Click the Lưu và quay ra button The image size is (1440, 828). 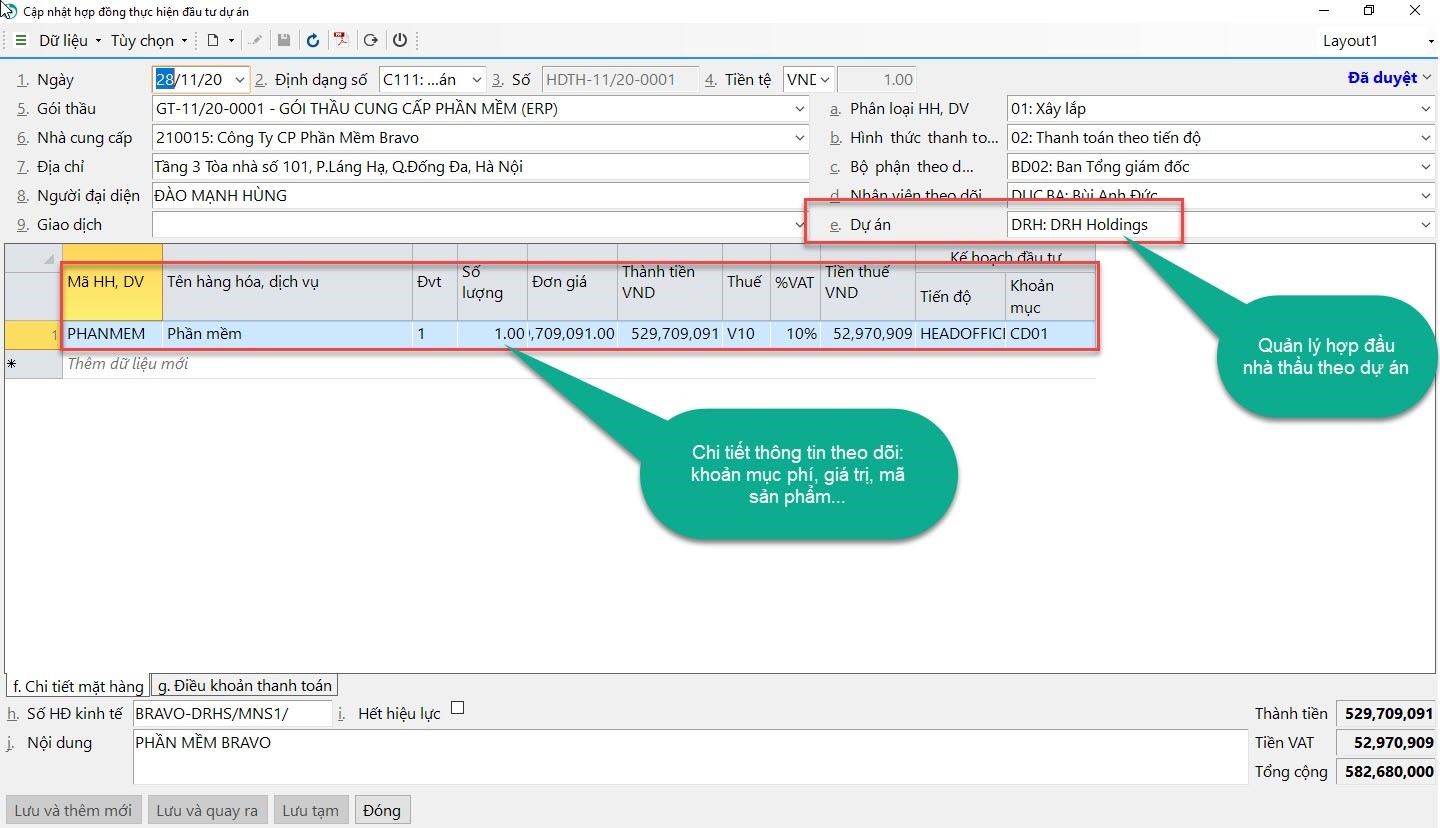(207, 810)
